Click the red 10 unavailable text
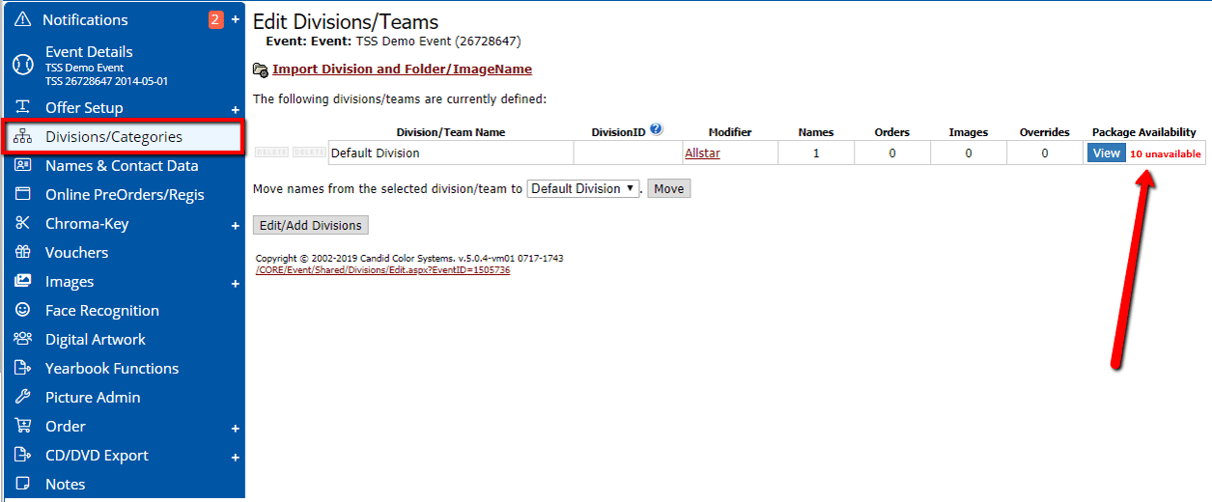The image size is (1212, 502). coord(1165,154)
